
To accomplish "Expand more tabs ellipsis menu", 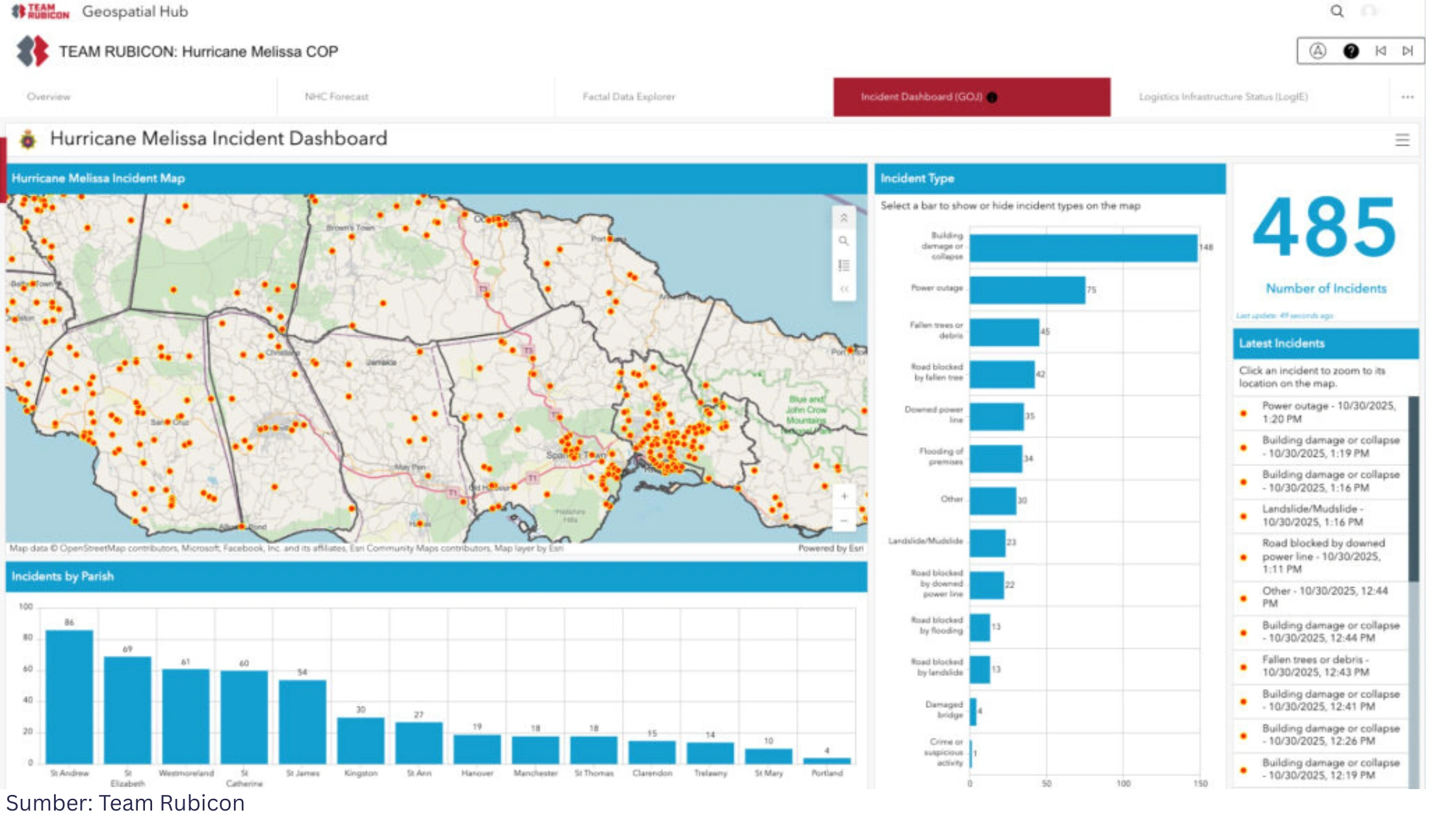I will [1407, 97].
